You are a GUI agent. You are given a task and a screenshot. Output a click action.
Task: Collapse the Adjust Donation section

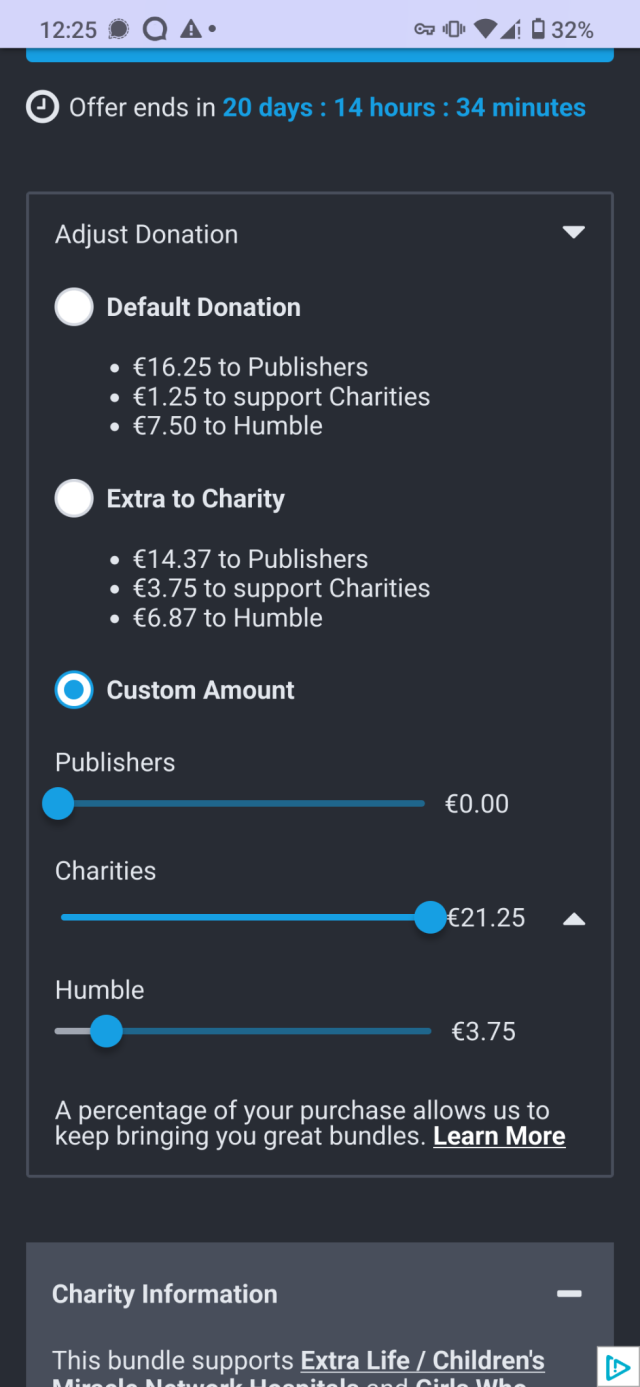[574, 231]
